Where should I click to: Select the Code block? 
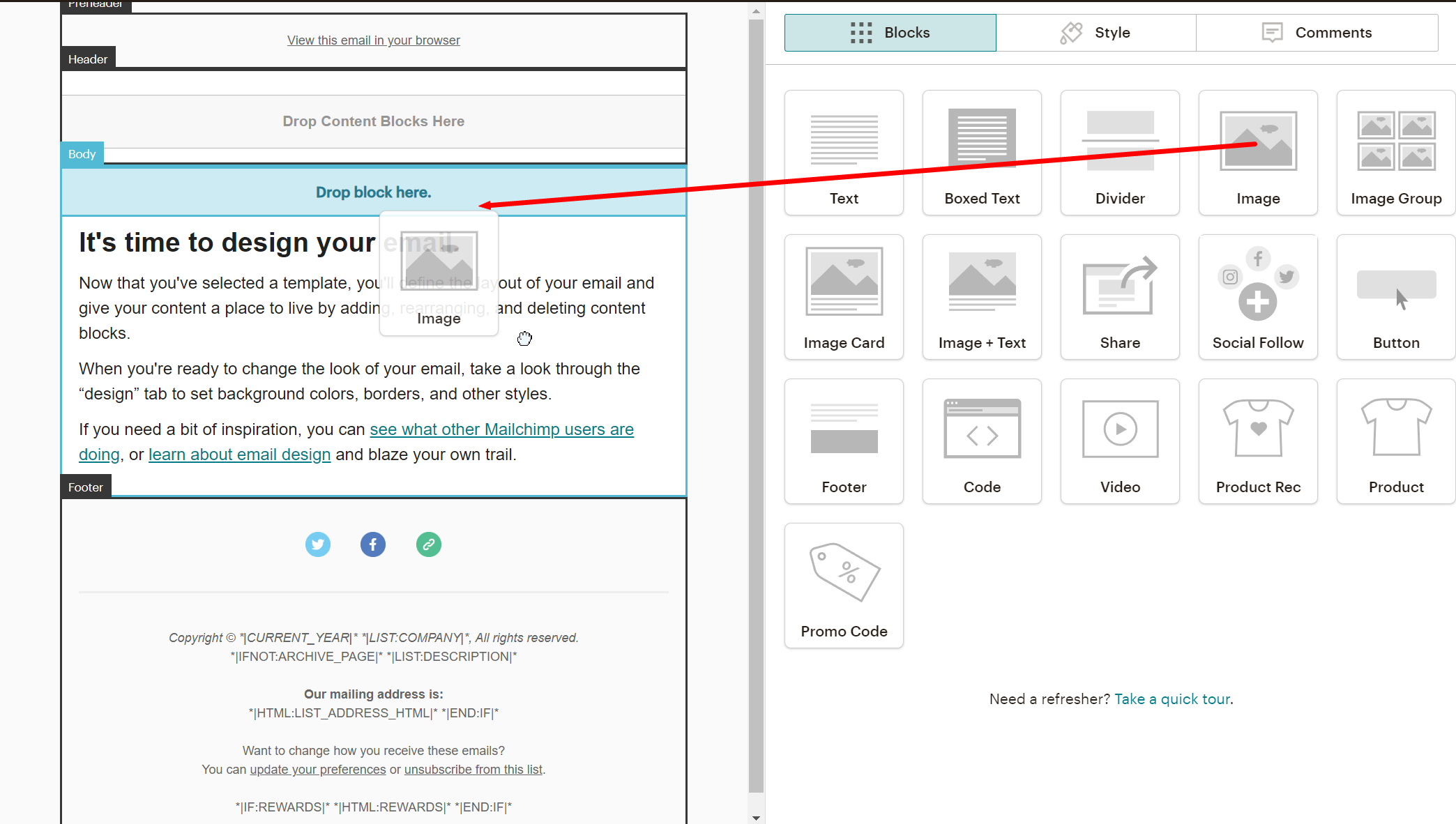pyautogui.click(x=982, y=441)
